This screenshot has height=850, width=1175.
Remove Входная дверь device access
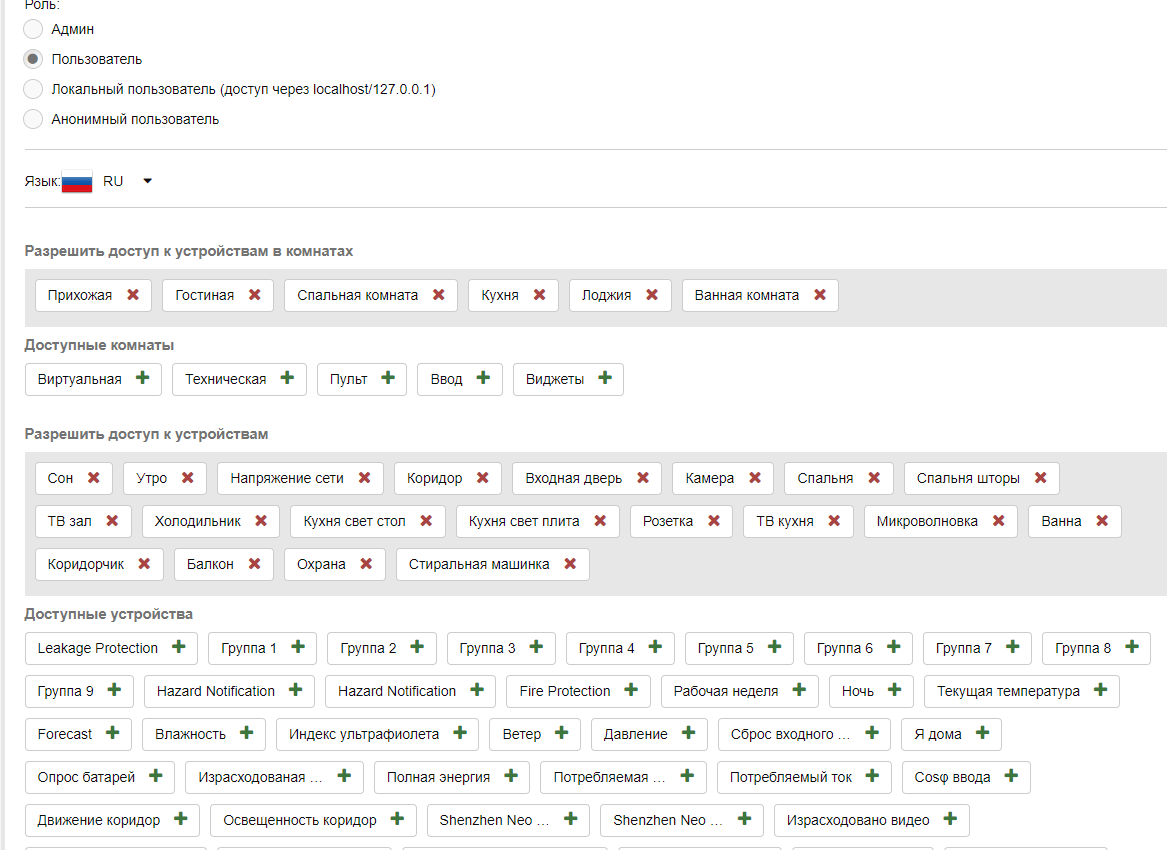(x=643, y=478)
